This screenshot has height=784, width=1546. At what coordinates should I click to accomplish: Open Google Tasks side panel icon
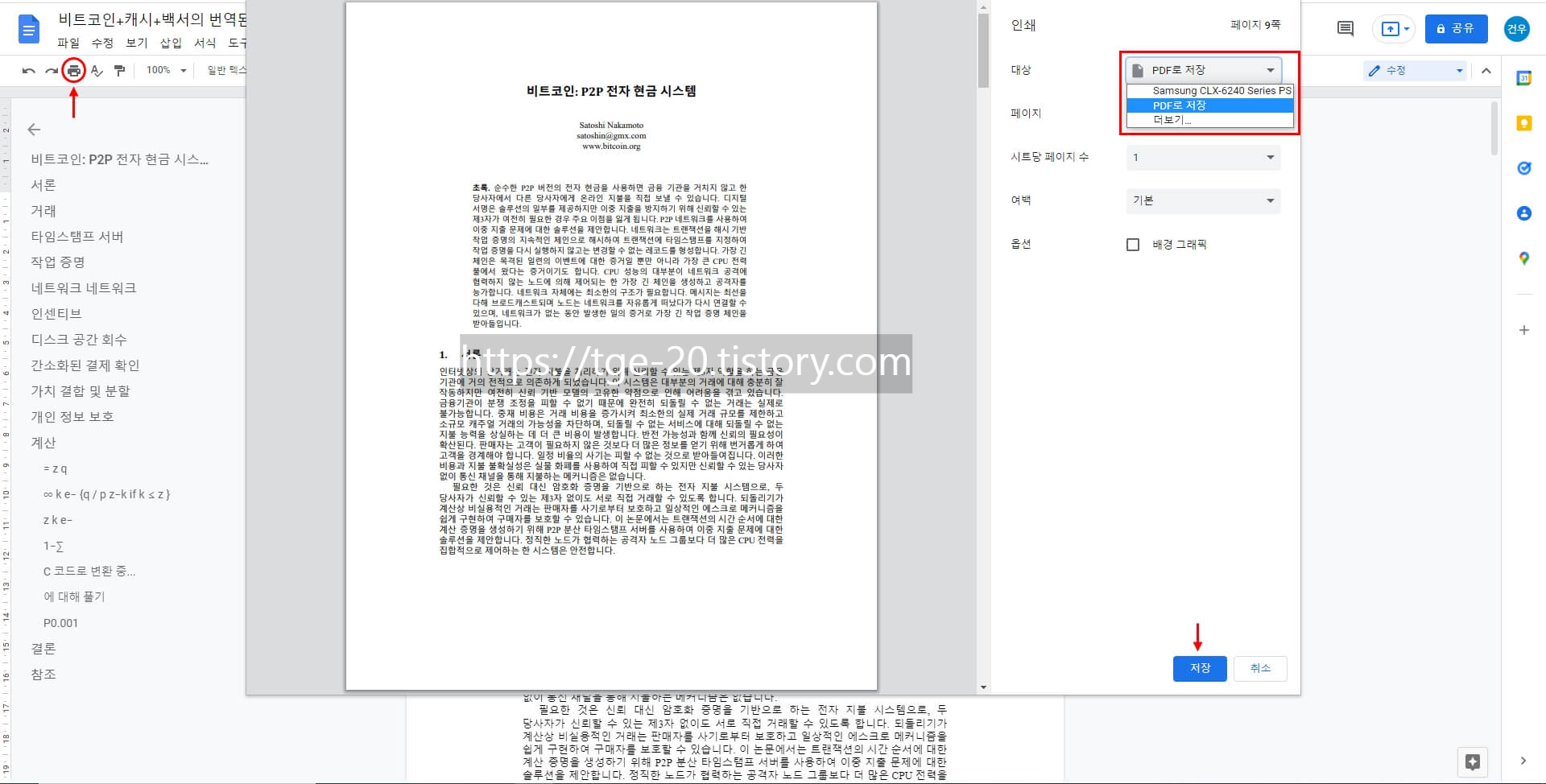pyautogui.click(x=1523, y=168)
